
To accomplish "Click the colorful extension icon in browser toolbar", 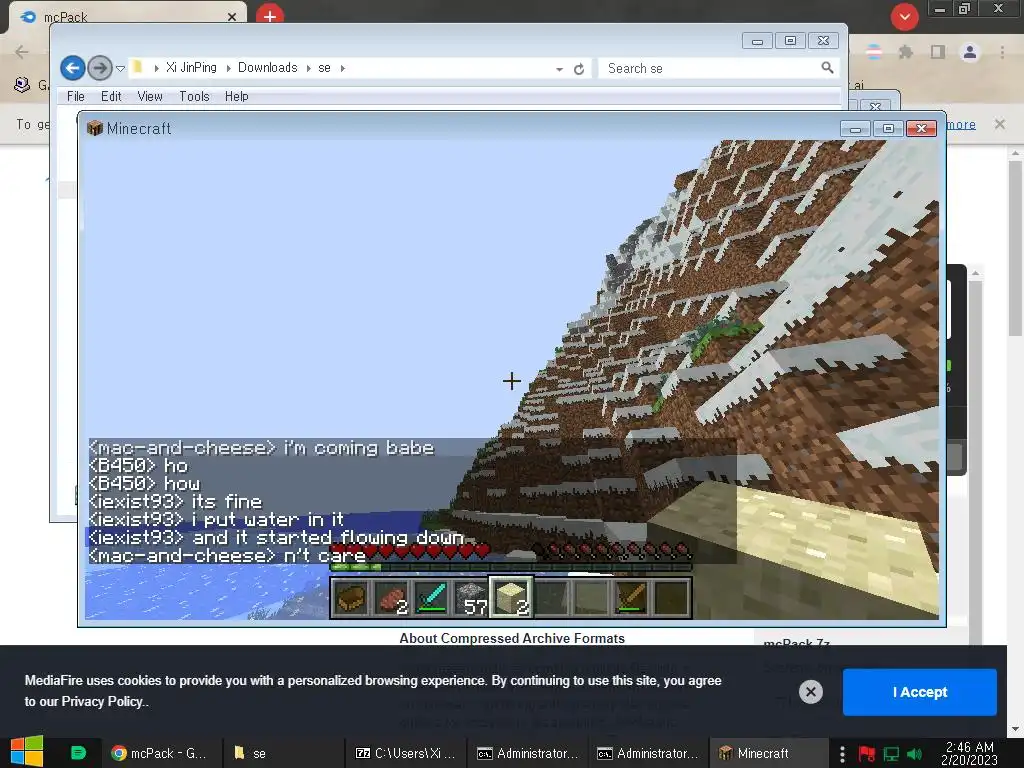I will [x=874, y=52].
